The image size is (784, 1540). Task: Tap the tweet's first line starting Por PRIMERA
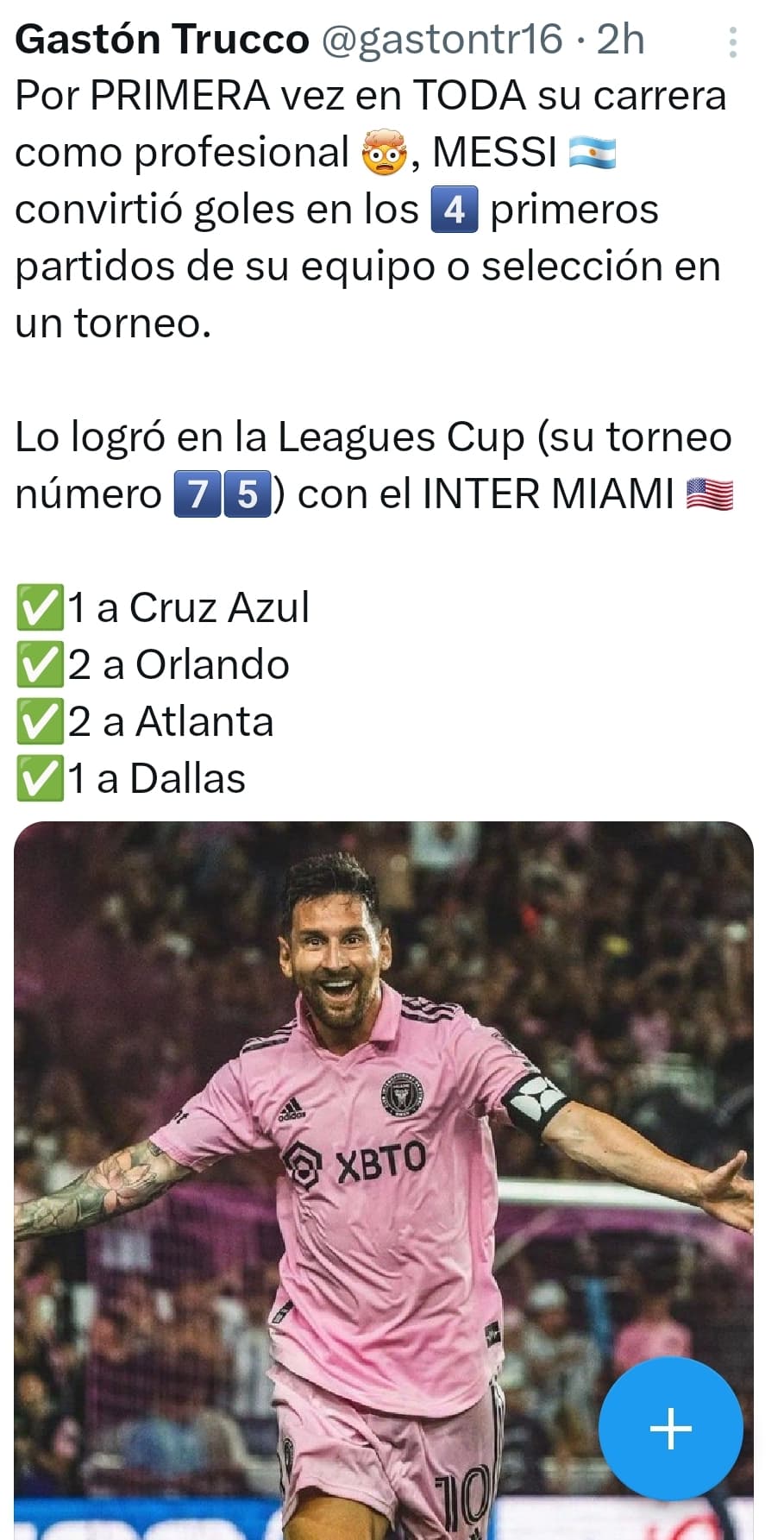coord(371,96)
